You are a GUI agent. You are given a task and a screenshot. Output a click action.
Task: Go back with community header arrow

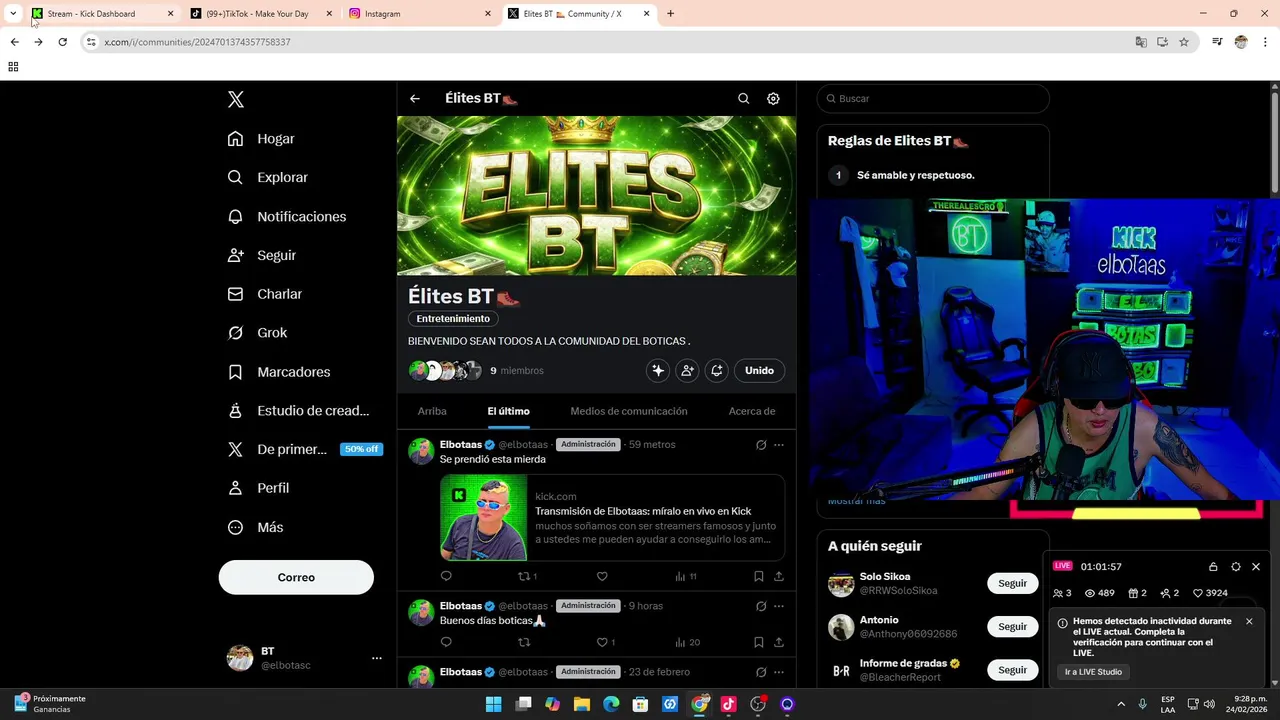[x=414, y=98]
